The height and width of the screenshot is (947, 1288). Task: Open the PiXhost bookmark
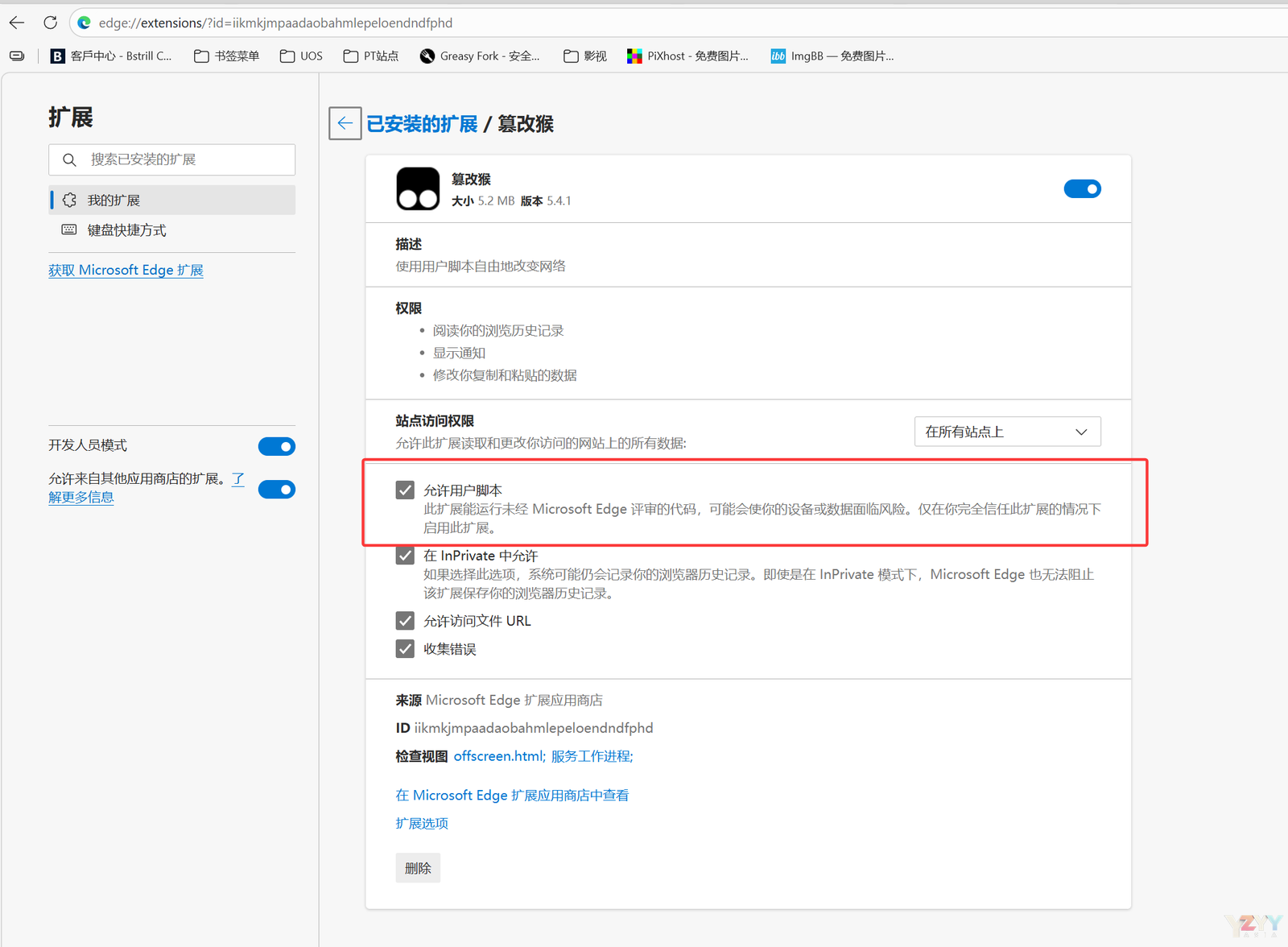pos(688,56)
